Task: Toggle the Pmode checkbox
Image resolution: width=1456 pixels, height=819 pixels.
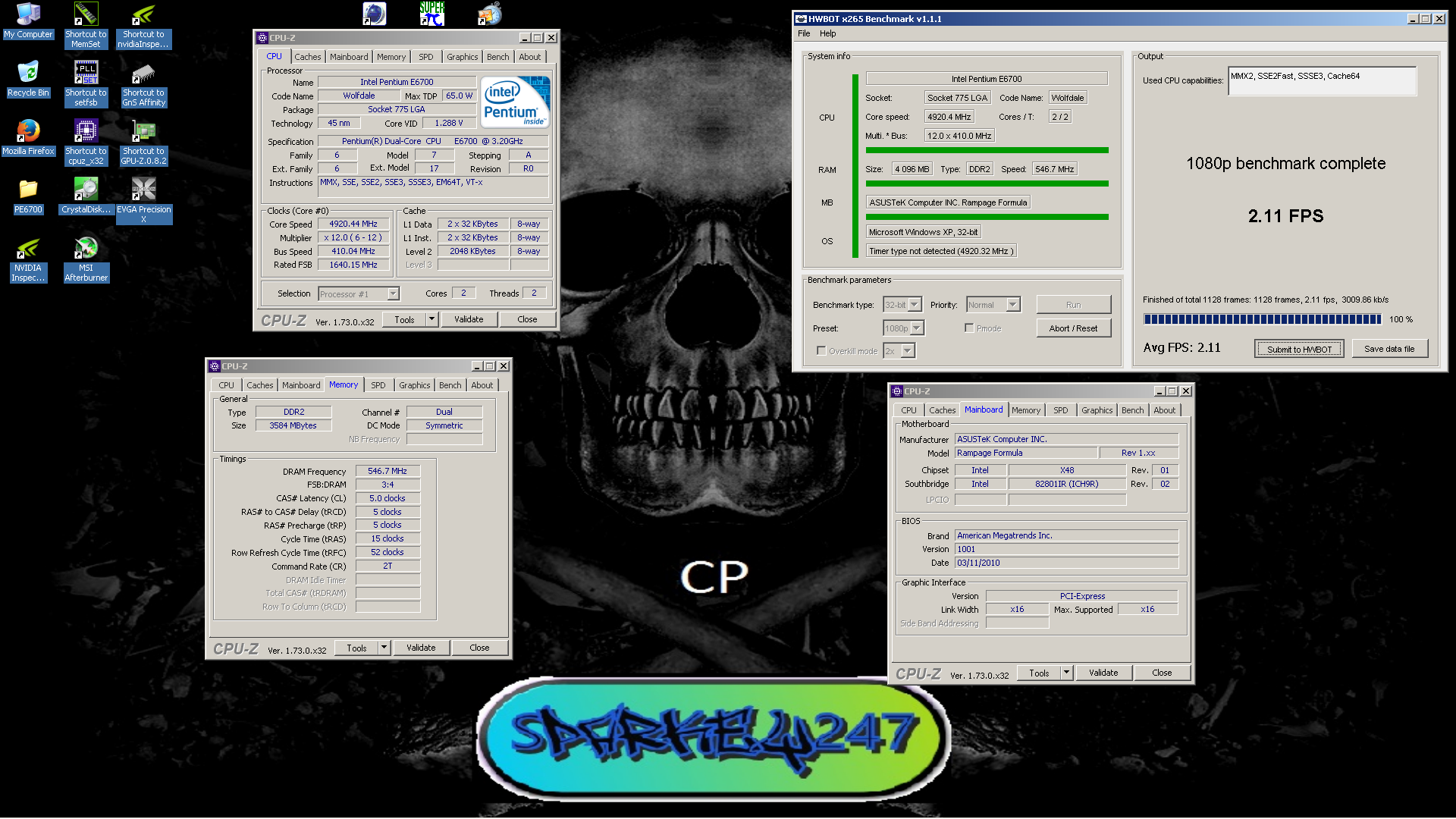Action: [969, 328]
